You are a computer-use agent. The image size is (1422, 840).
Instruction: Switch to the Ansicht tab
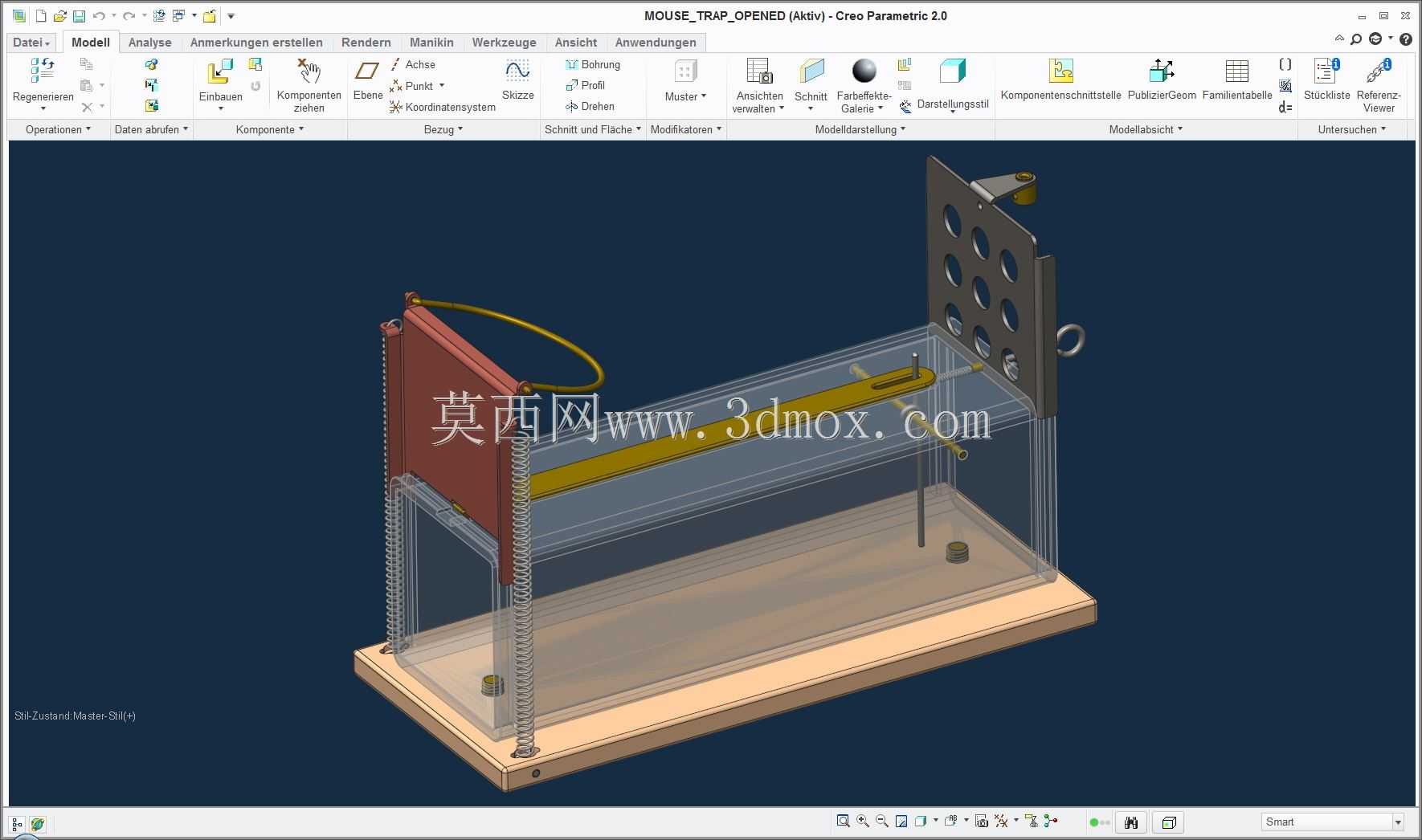click(x=576, y=43)
